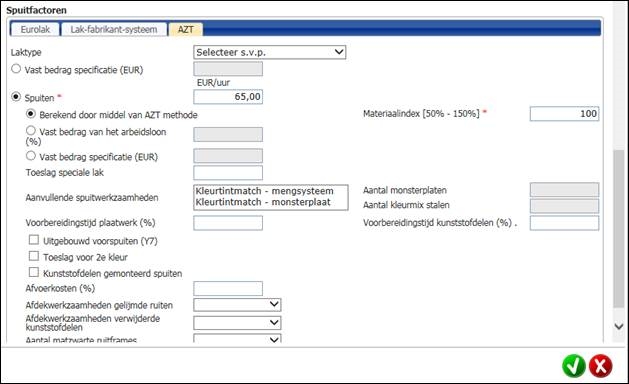
Task: Select Kleurtintmatch - monsterplaat in list
Action: [263, 202]
